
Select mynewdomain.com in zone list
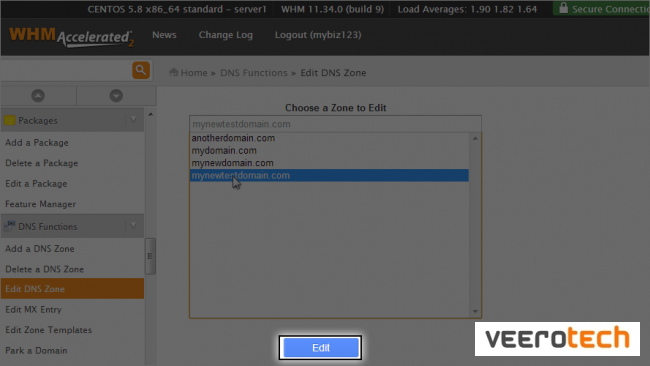[x=330, y=163]
